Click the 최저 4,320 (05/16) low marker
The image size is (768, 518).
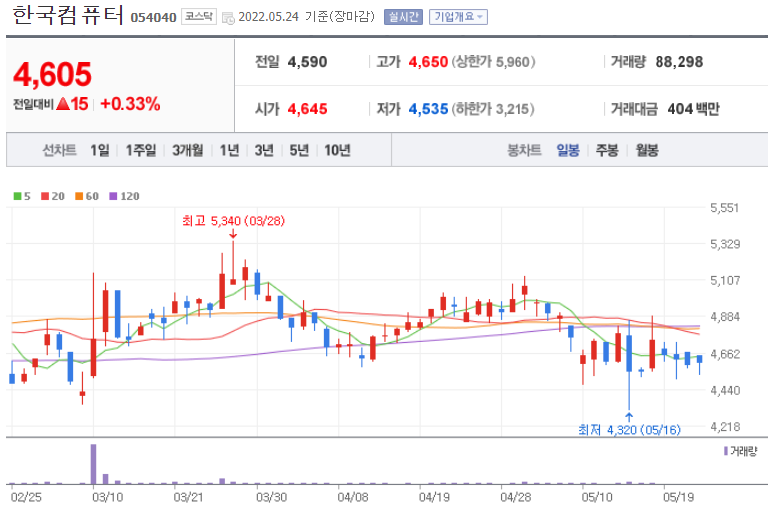coord(629,430)
